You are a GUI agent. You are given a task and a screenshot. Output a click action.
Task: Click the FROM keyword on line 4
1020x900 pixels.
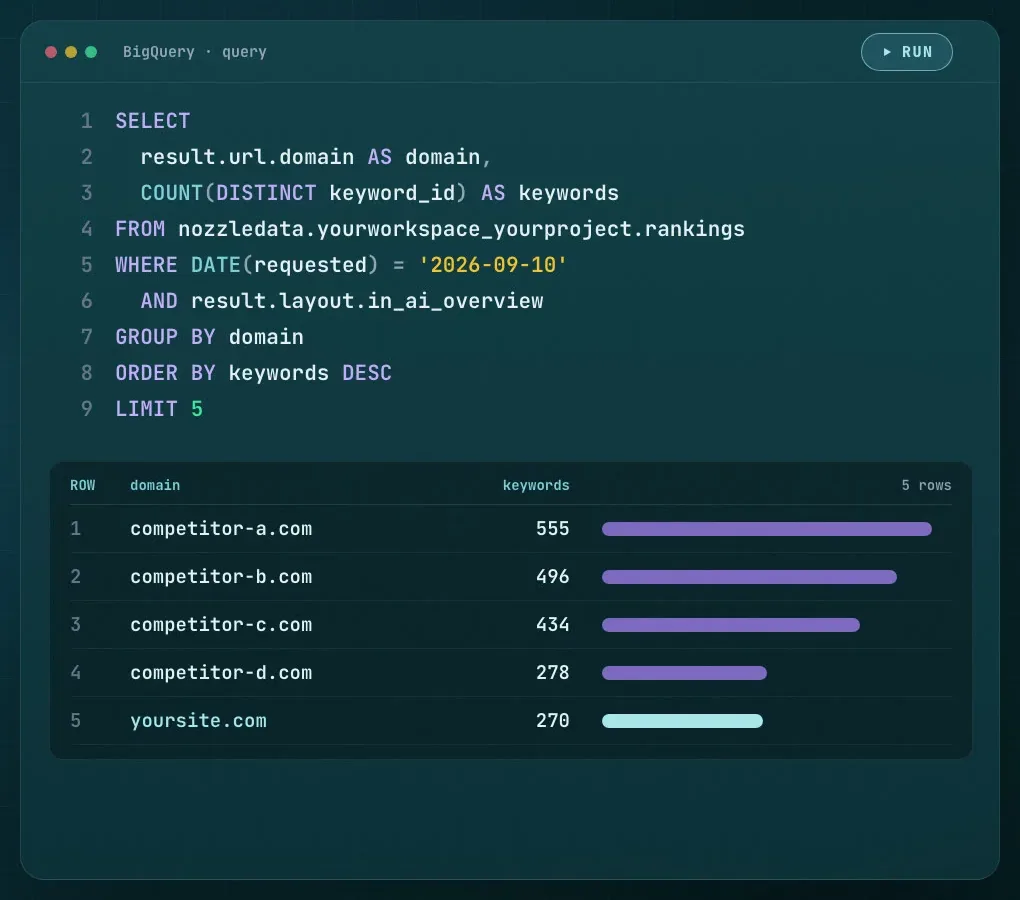click(140, 229)
